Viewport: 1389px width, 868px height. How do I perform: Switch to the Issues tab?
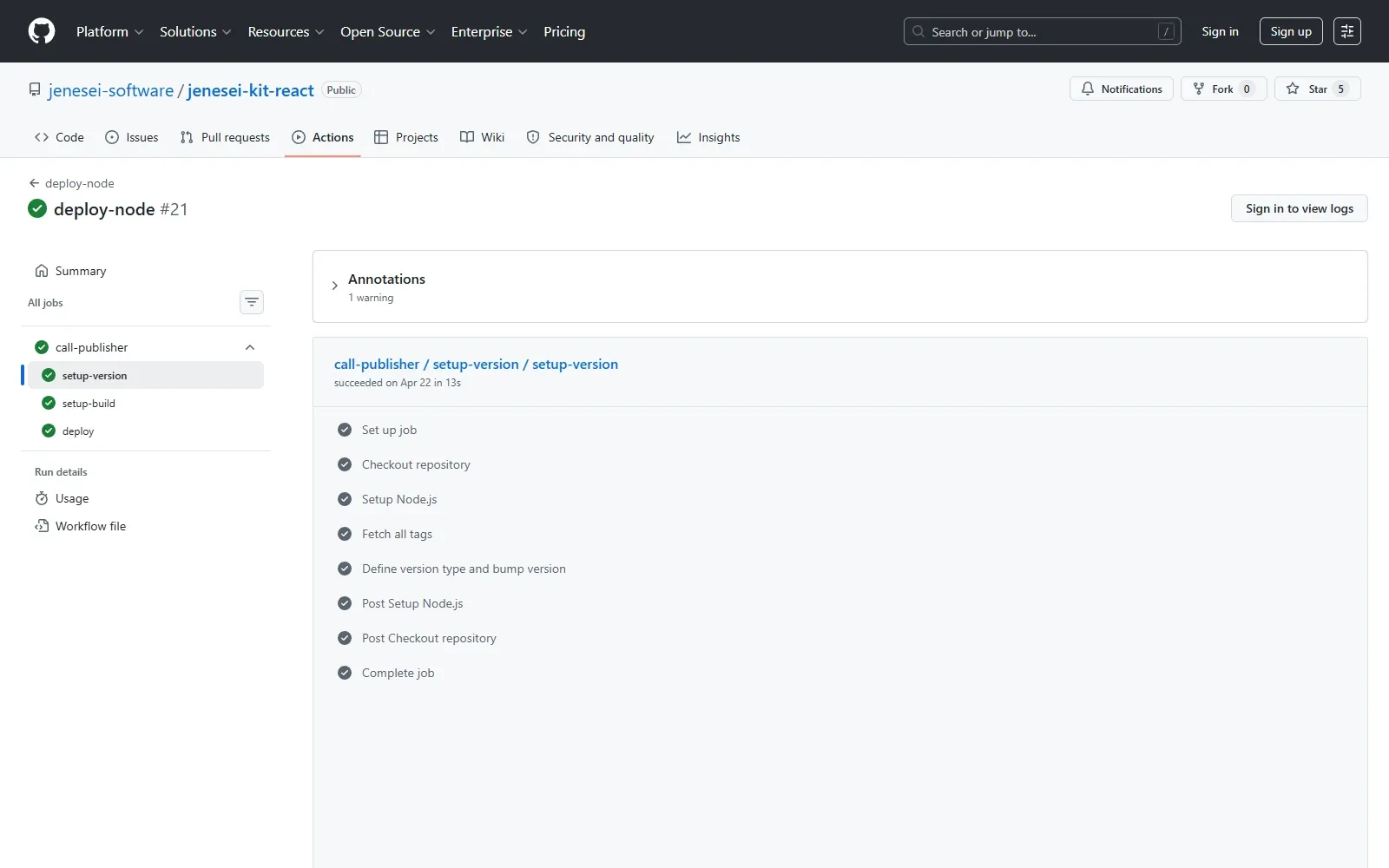click(x=132, y=137)
